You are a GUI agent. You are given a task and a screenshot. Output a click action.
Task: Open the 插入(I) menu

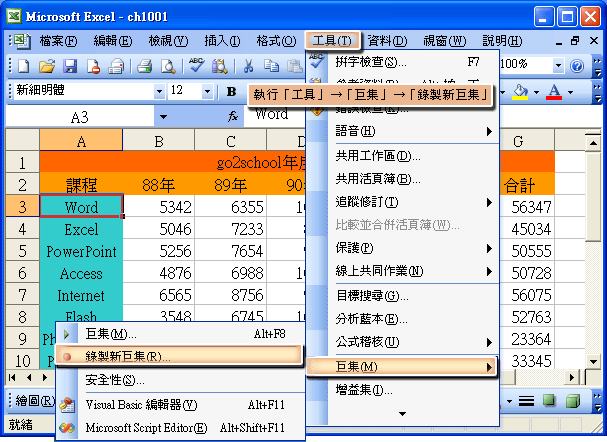(x=222, y=41)
